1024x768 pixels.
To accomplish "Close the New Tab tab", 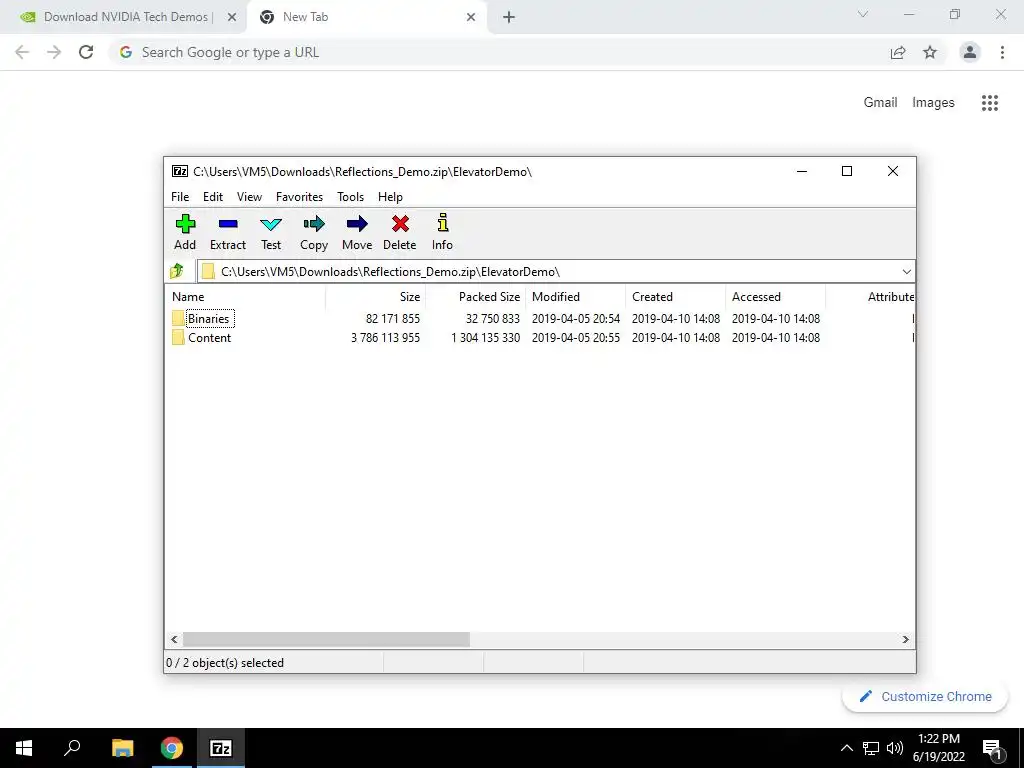I will click(x=471, y=18).
